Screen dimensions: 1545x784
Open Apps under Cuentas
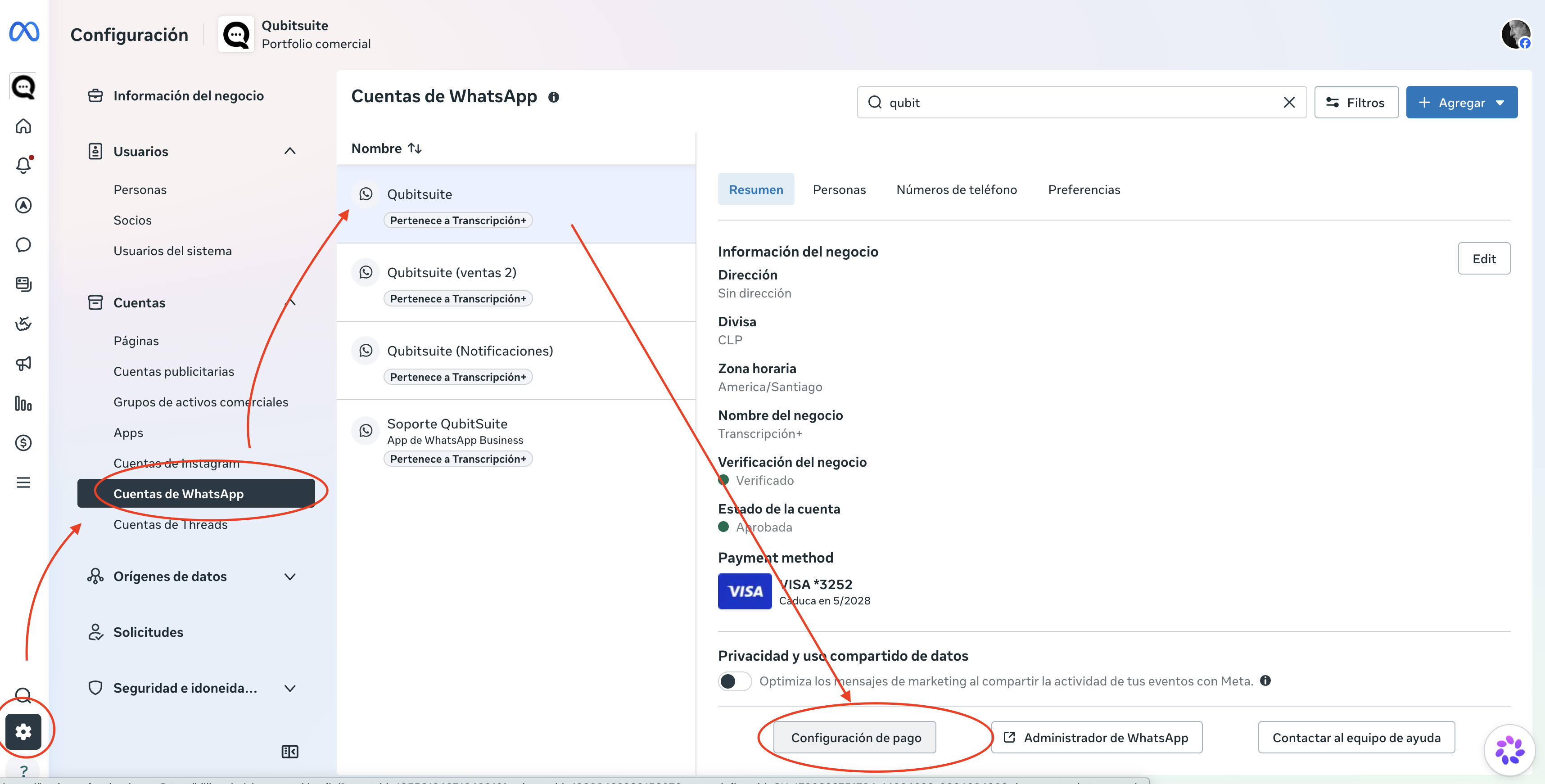pos(128,432)
